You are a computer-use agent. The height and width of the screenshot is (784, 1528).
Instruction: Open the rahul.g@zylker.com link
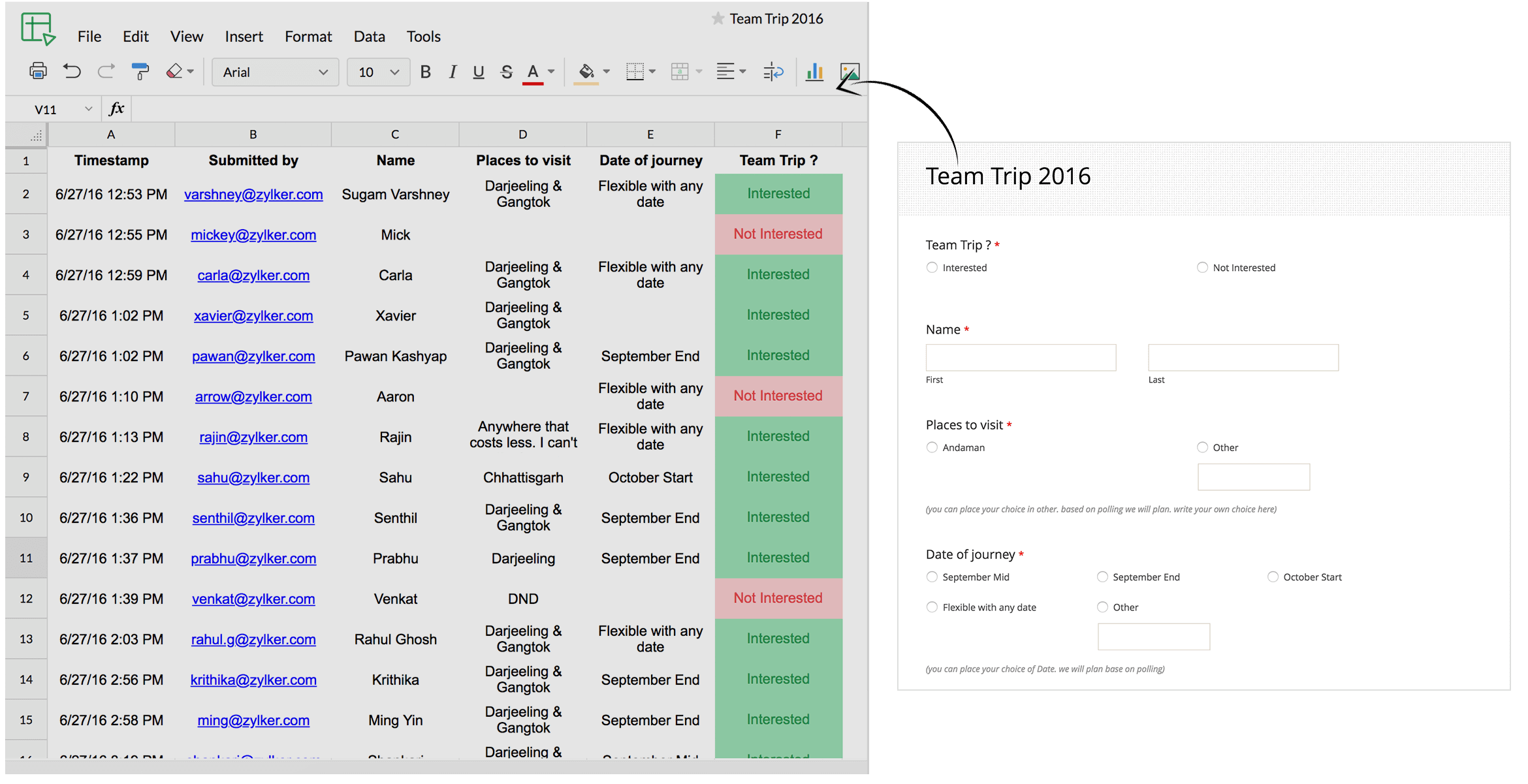253,639
